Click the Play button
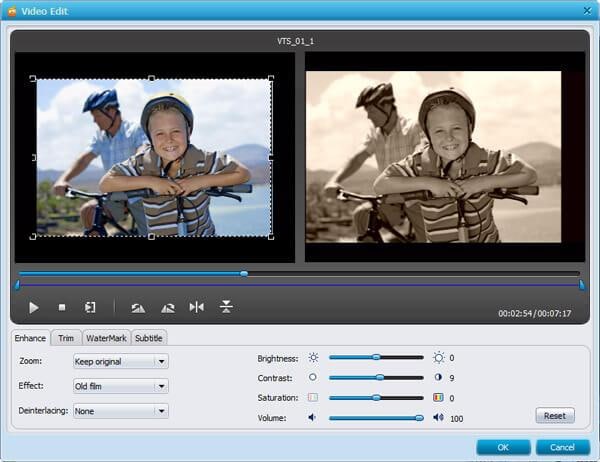The image size is (600, 462). point(34,307)
